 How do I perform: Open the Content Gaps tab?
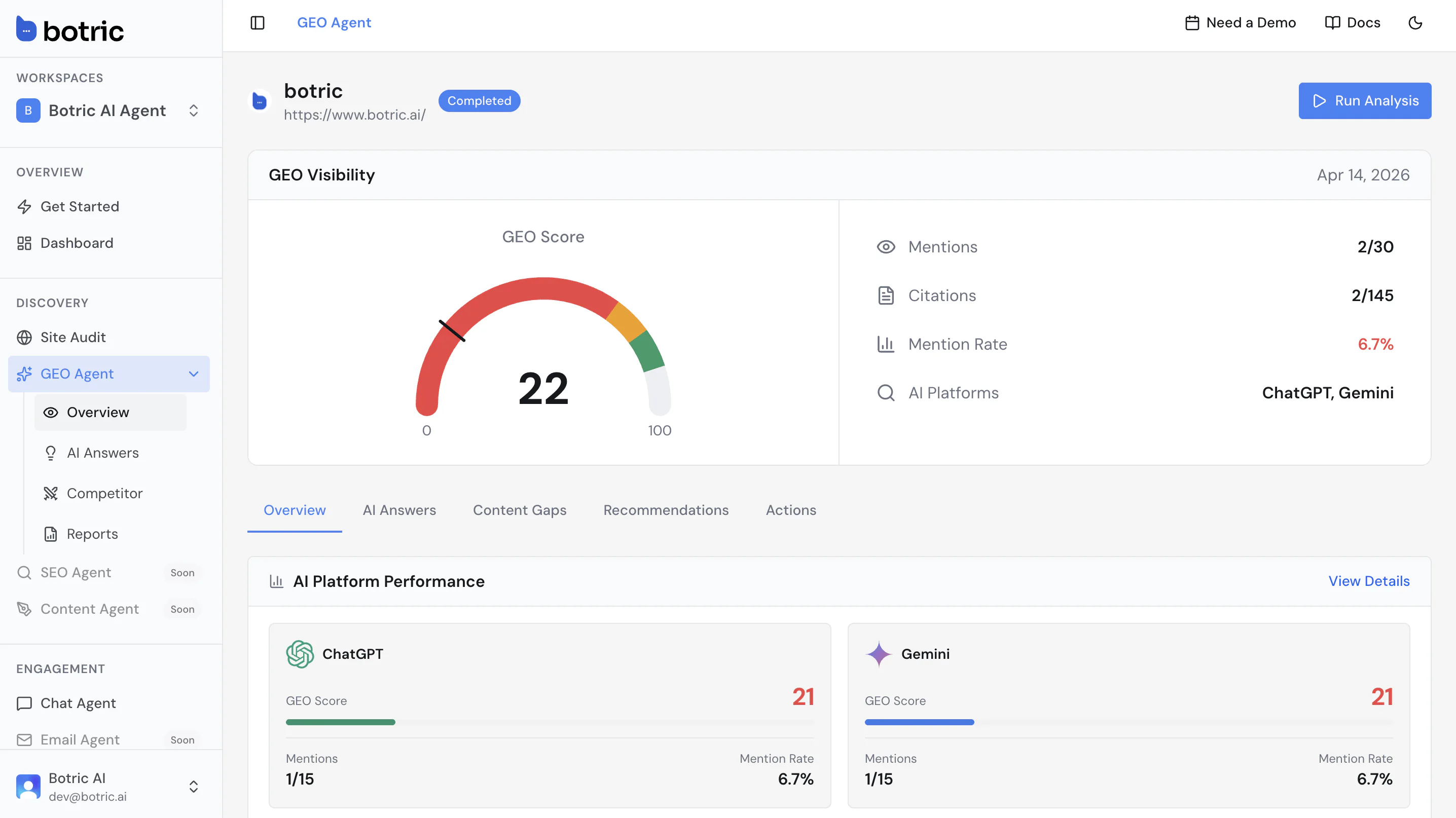[520, 511]
